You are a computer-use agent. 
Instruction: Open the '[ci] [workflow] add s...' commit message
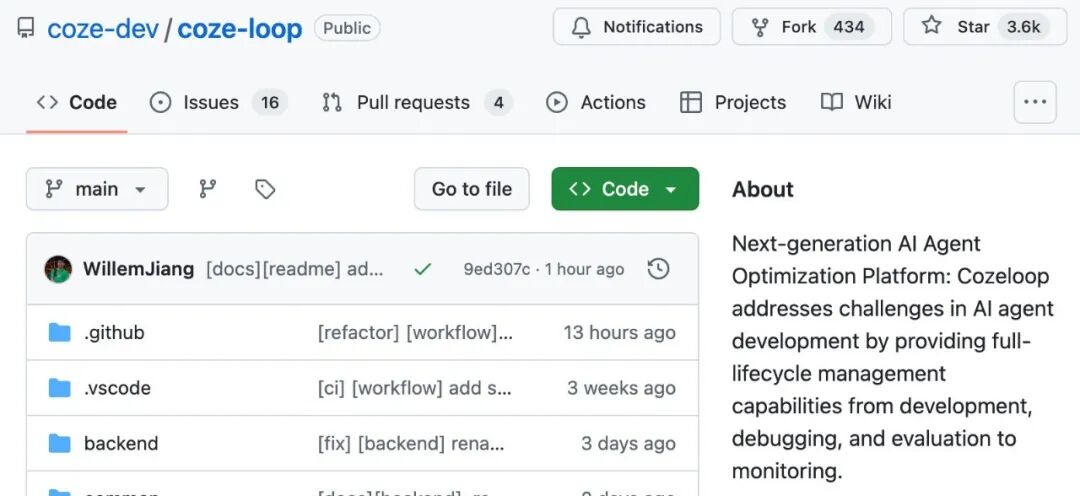[x=415, y=388]
